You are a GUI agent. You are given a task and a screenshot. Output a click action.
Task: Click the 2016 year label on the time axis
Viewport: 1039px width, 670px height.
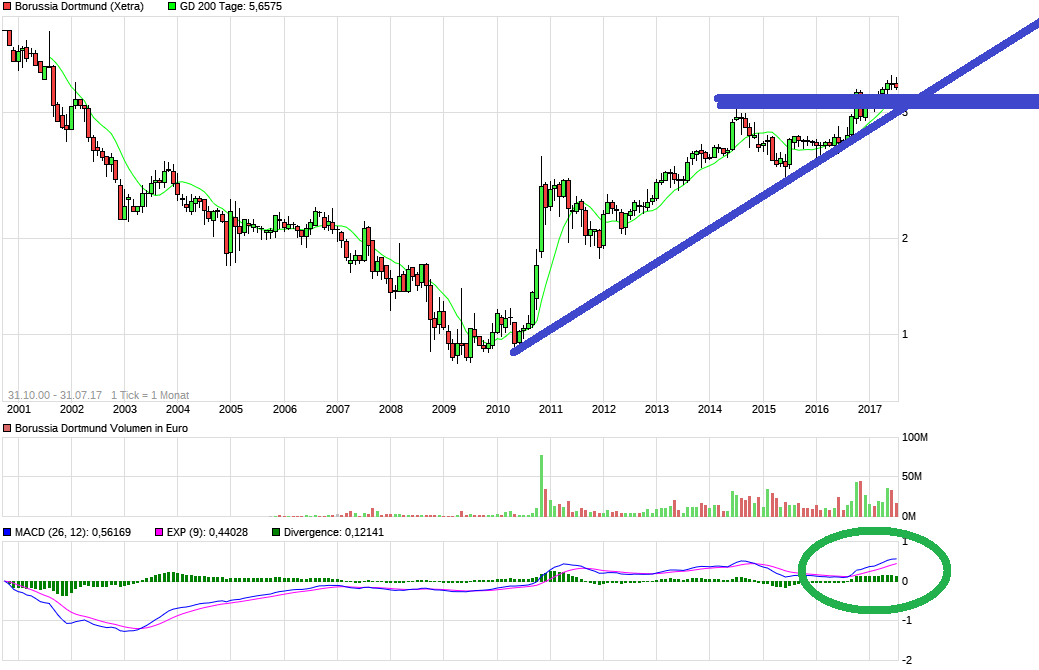click(816, 410)
